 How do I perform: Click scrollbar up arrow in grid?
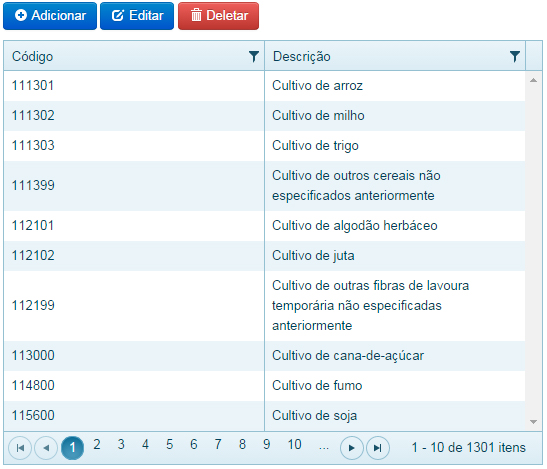pos(533,80)
